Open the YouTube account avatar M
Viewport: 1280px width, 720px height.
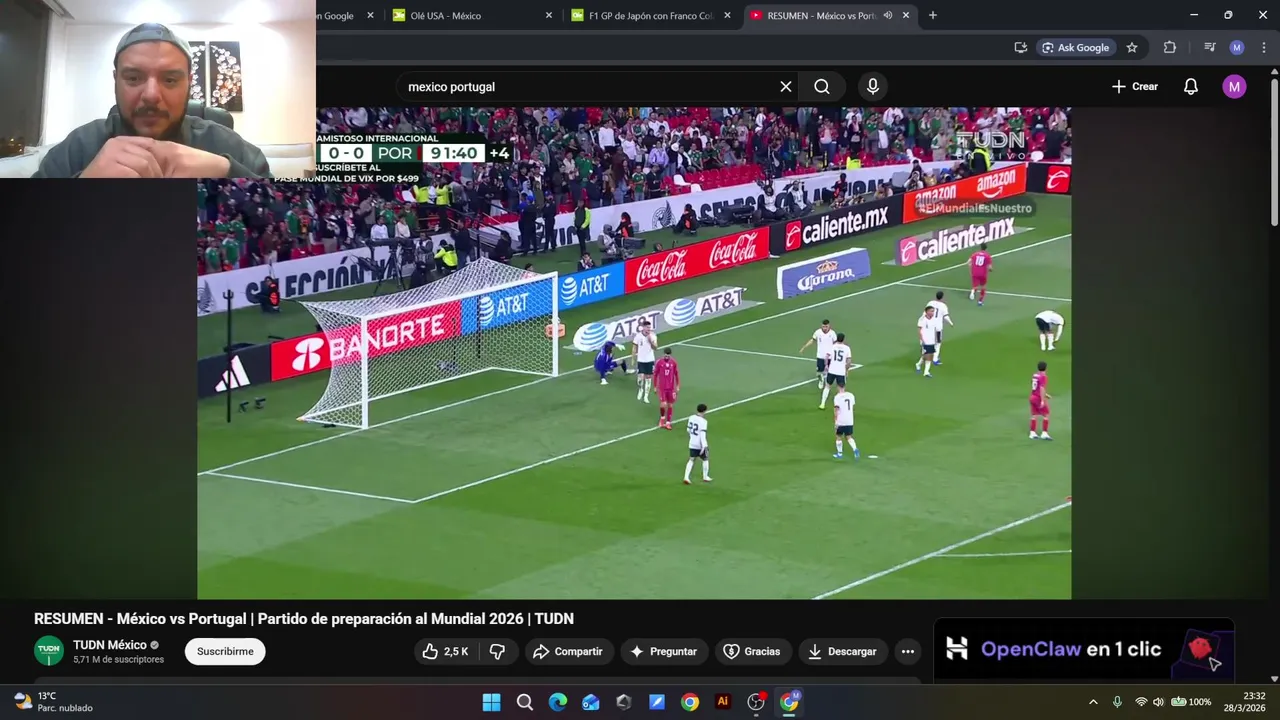(x=1234, y=87)
